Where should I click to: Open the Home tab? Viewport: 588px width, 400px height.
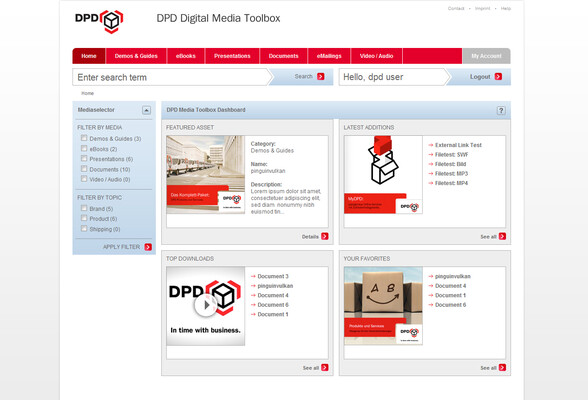click(x=89, y=56)
